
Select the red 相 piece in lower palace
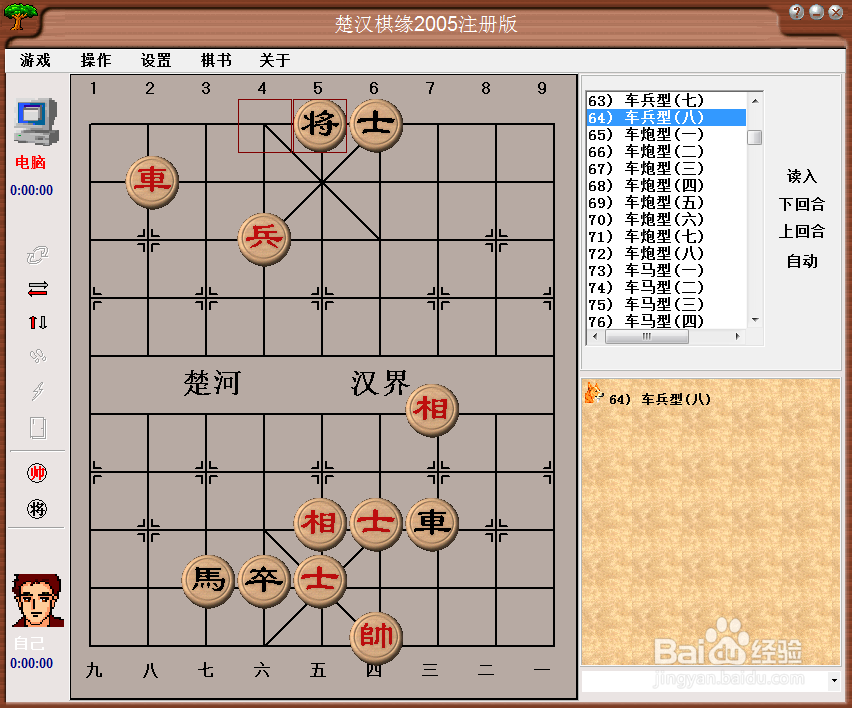(x=320, y=524)
